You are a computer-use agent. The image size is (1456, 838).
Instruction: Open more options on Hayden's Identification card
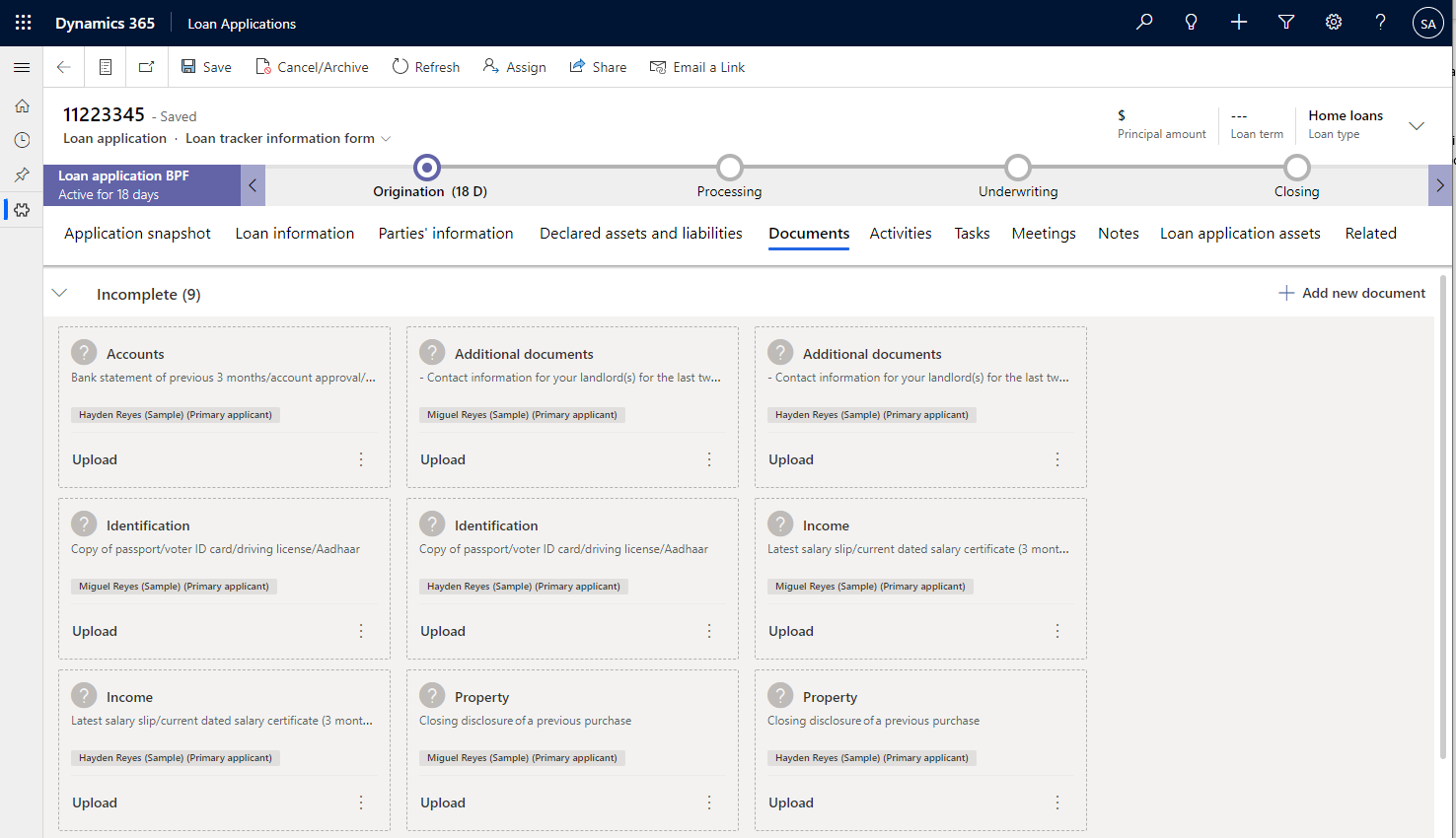[709, 631]
